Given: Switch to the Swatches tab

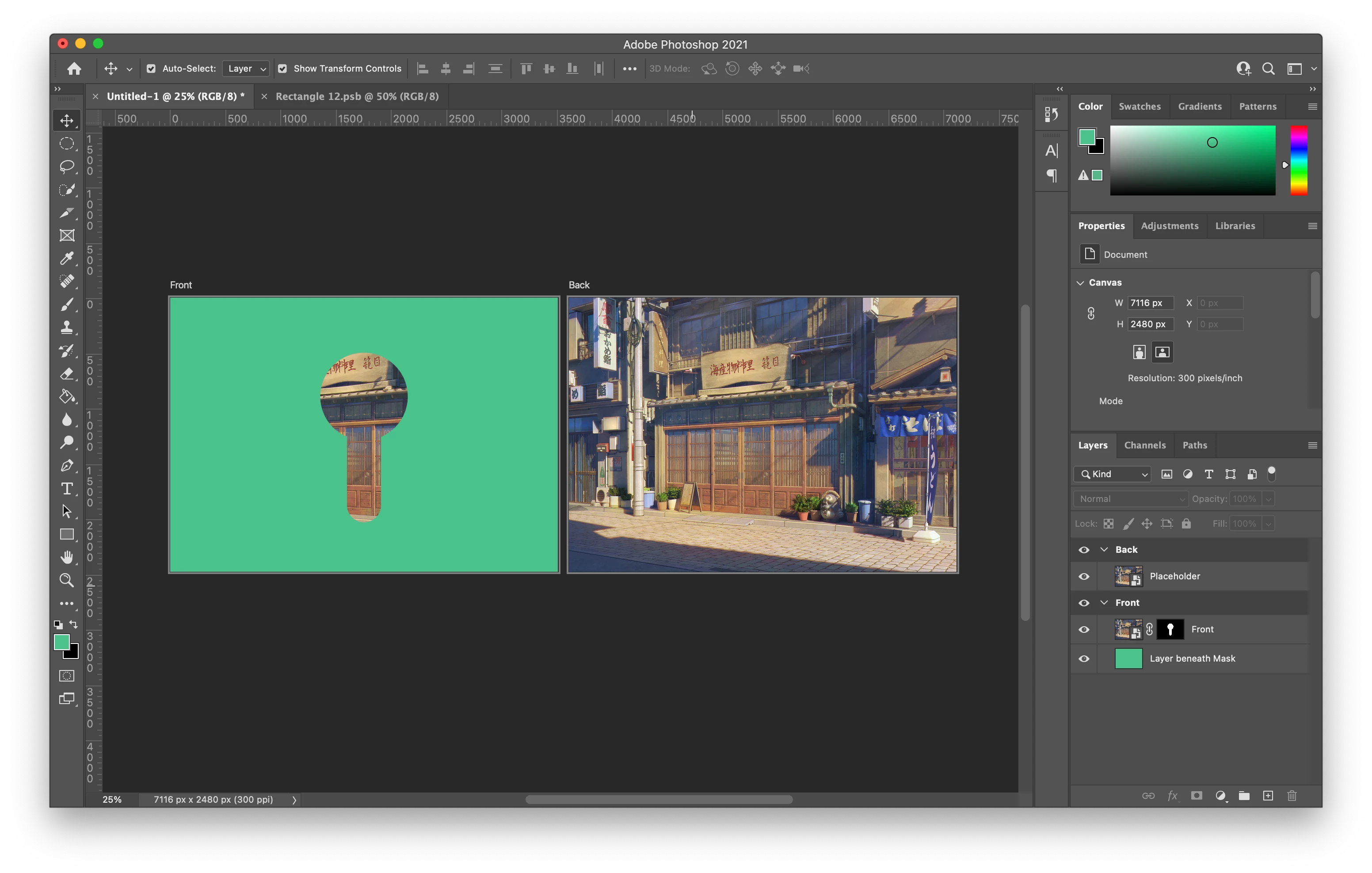Looking at the screenshot, I should [x=1139, y=107].
